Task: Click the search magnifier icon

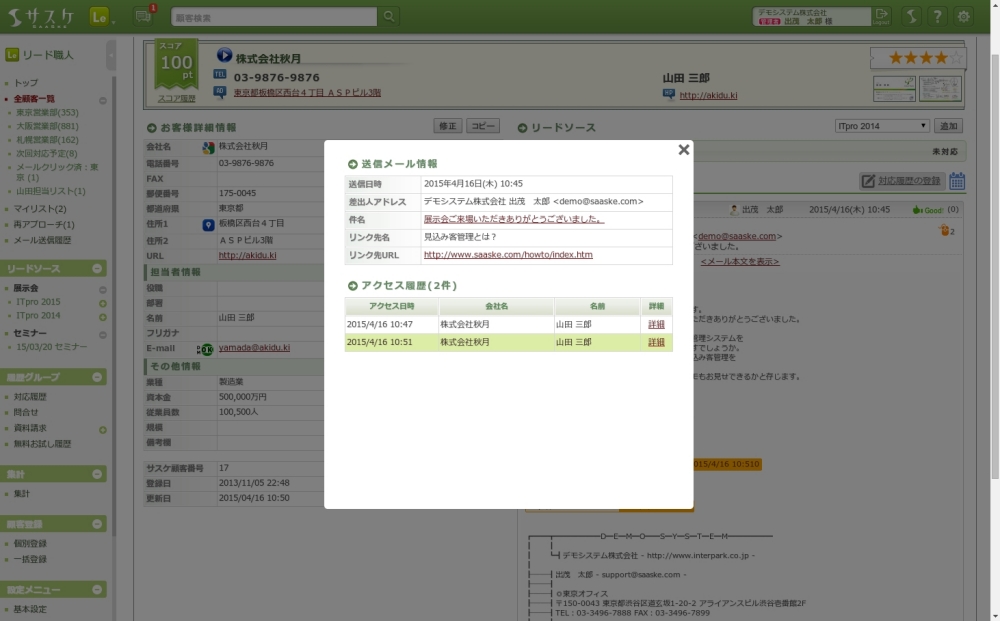Action: coord(389,17)
